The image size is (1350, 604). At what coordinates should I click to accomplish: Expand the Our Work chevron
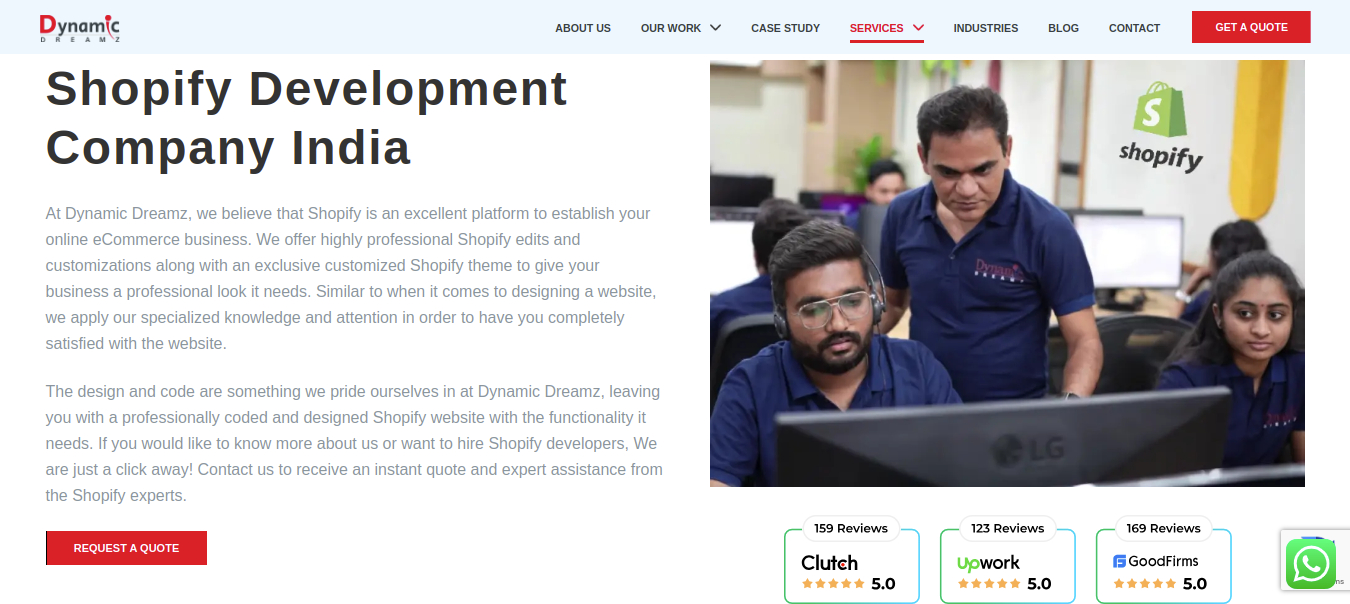(715, 28)
